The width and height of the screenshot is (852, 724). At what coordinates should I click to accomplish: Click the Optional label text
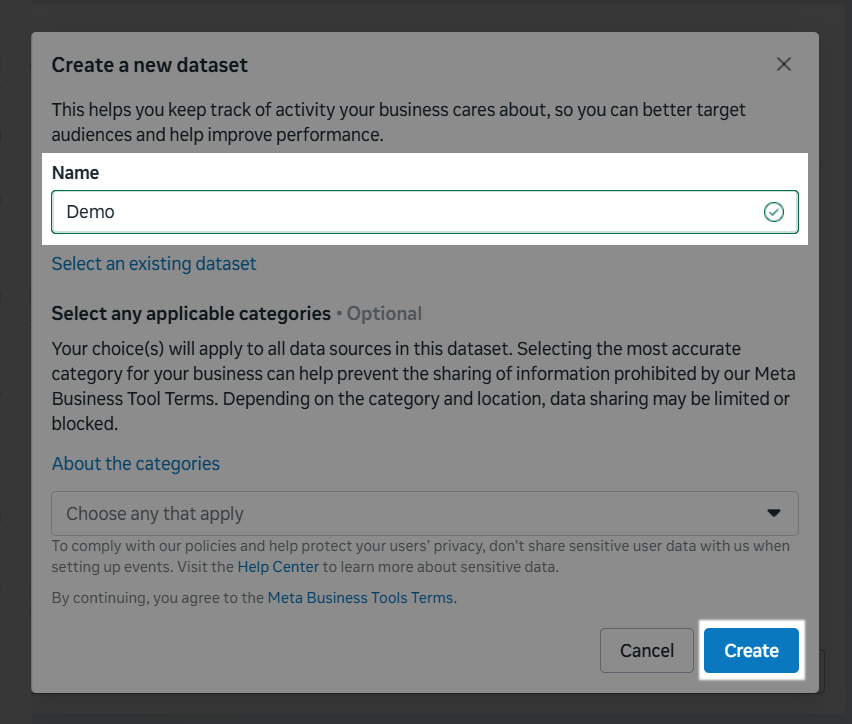[x=385, y=314]
